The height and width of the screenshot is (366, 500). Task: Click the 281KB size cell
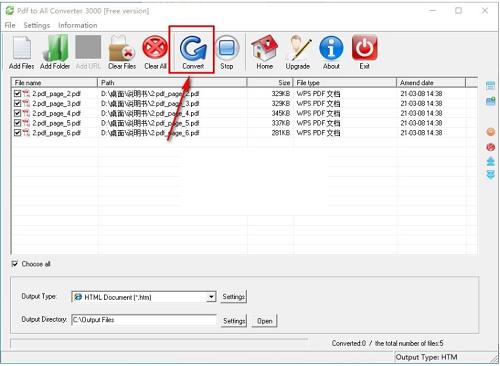pos(281,133)
